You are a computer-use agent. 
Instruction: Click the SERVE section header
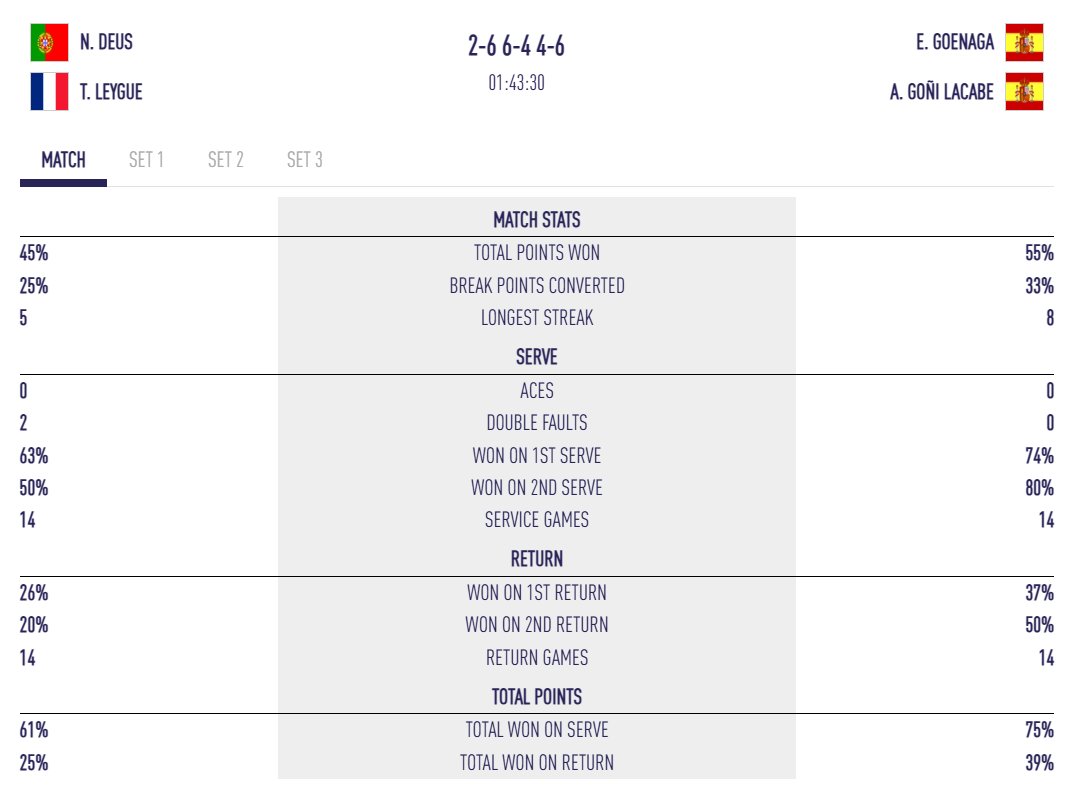coord(536,357)
